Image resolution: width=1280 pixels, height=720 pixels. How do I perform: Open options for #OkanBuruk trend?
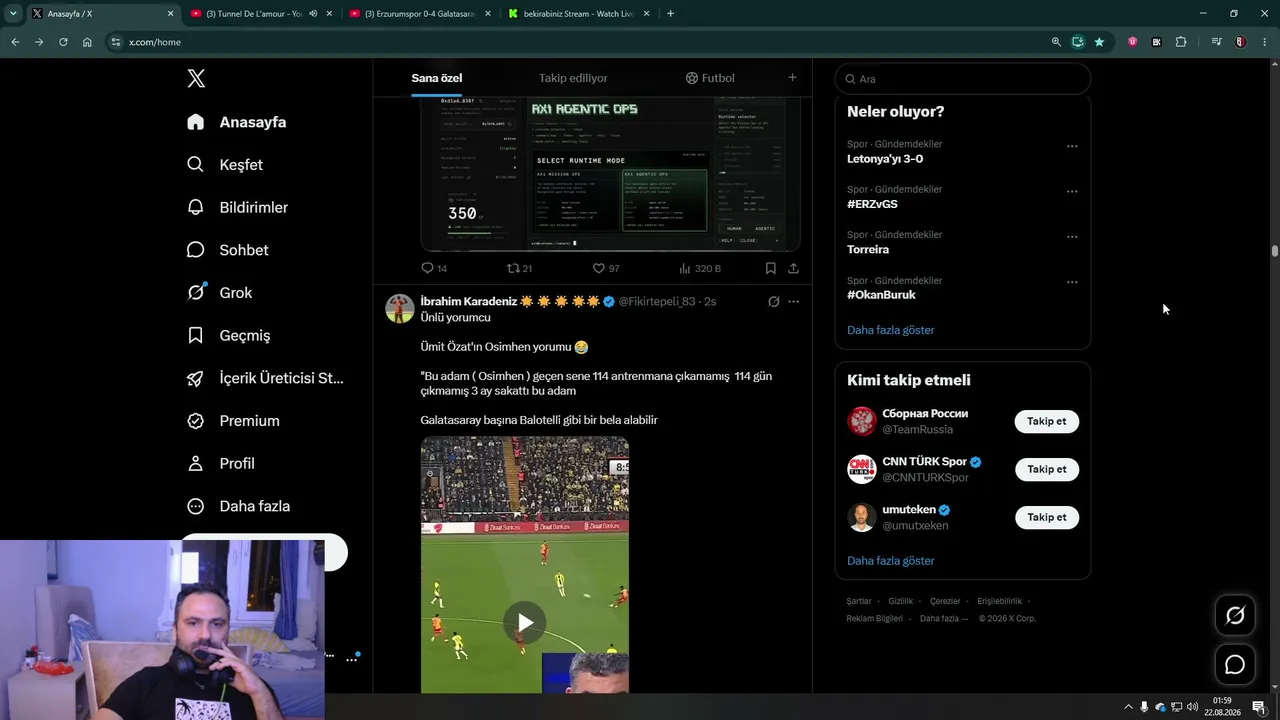(x=1072, y=282)
